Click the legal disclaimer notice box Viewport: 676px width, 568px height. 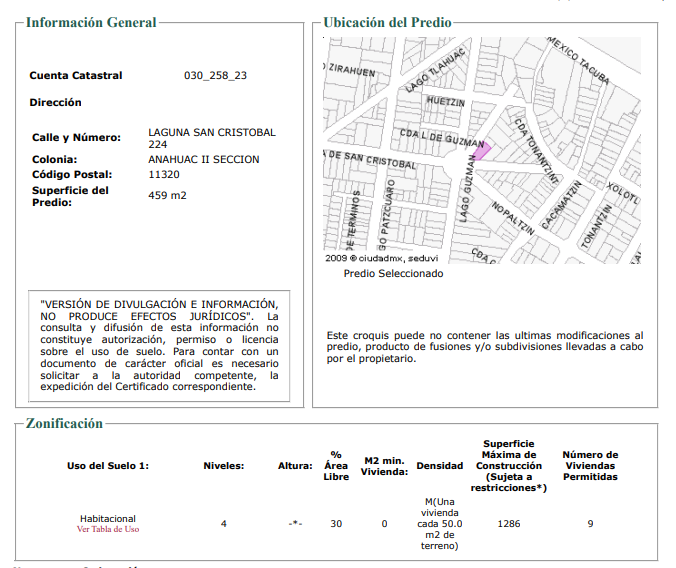[x=159, y=346]
